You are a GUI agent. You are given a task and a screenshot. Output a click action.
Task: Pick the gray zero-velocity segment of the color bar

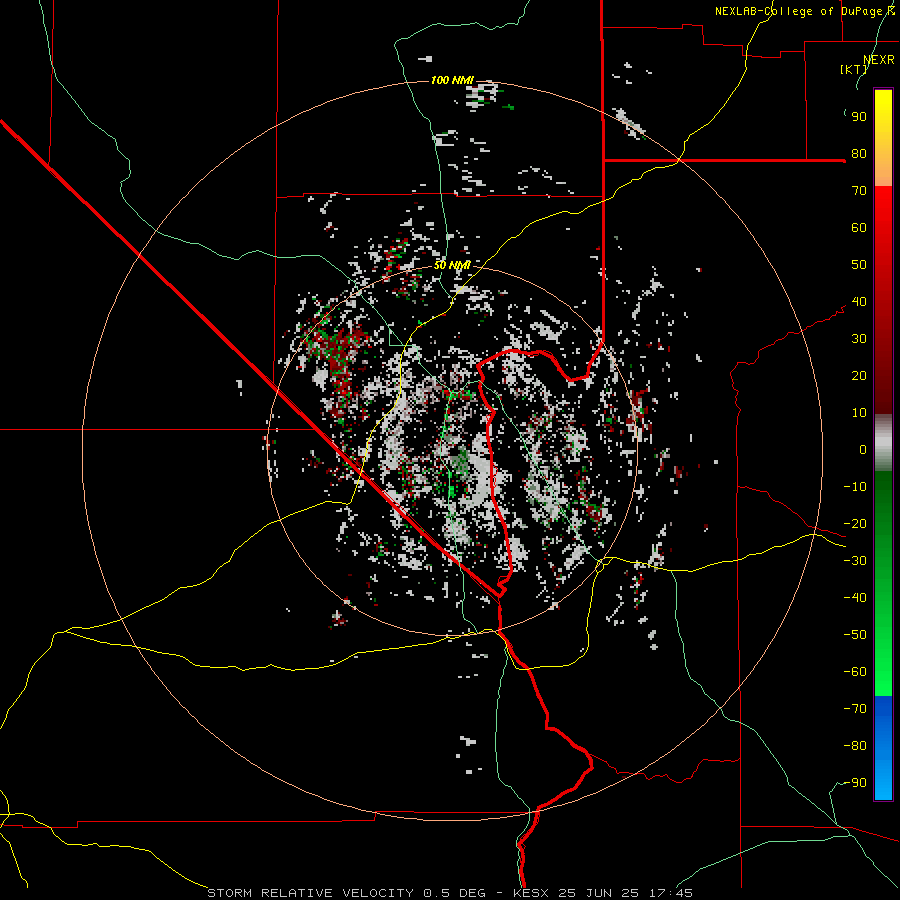tap(883, 443)
